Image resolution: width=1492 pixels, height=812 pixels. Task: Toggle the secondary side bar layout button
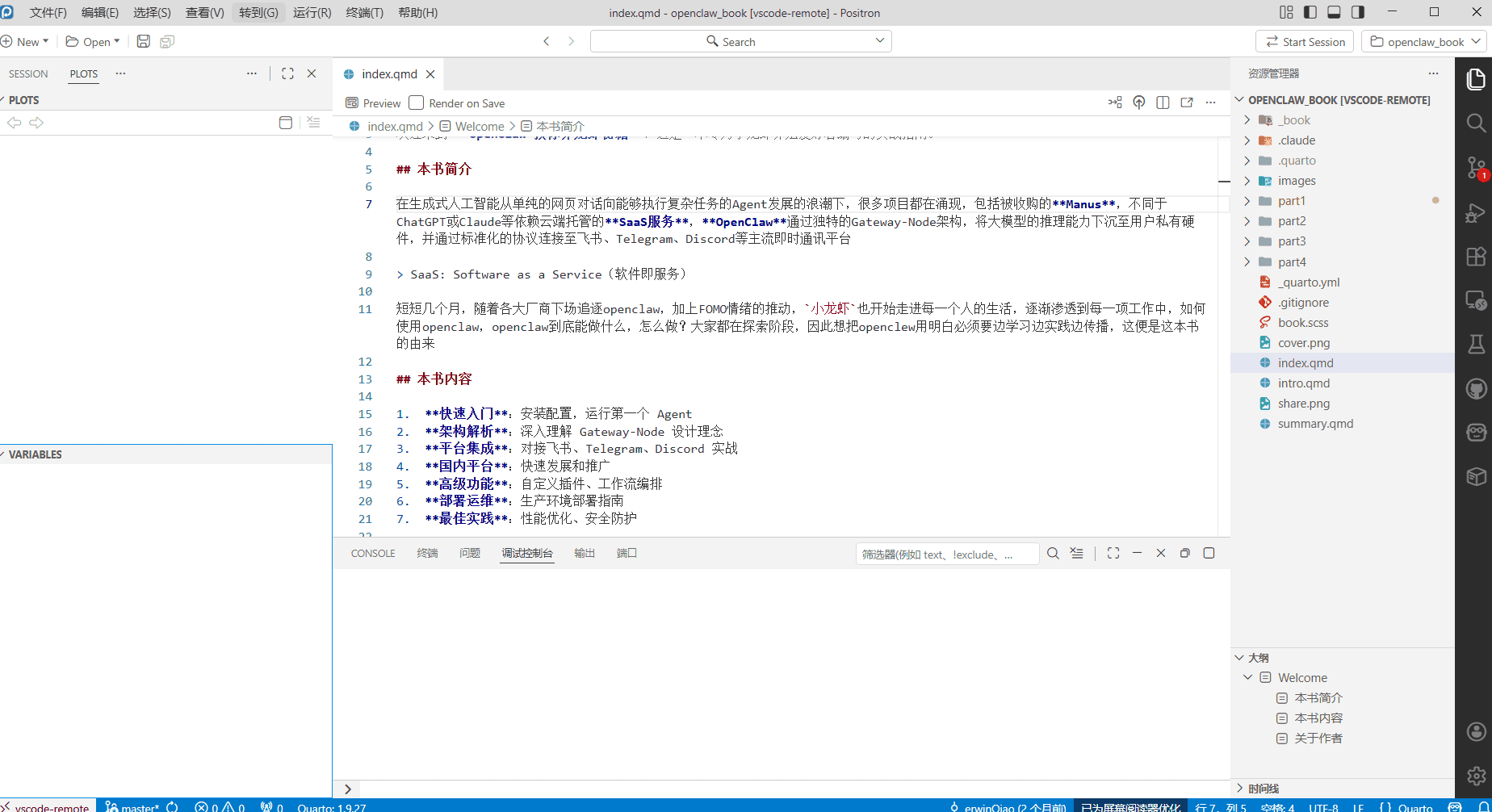click(1358, 12)
